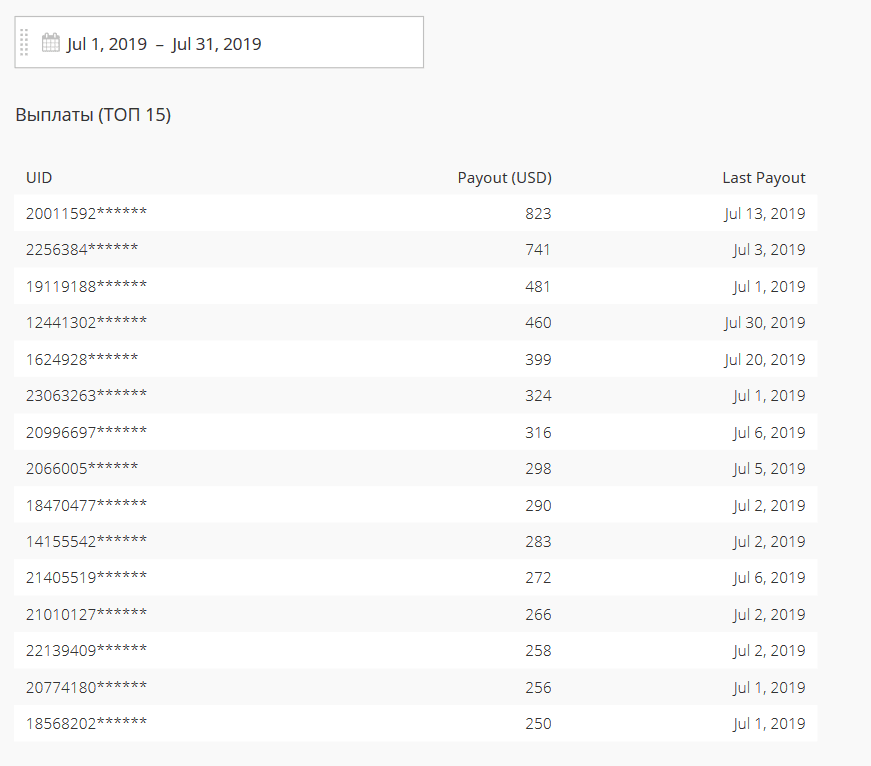The height and width of the screenshot is (766, 871).
Task: Click payout value 823
Action: (538, 214)
